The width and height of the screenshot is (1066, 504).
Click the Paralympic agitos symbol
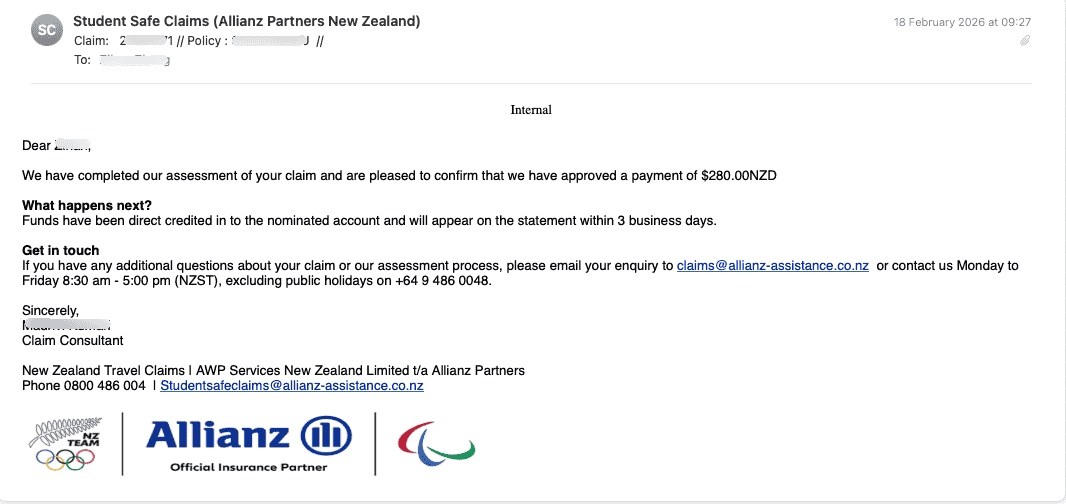tap(437, 443)
